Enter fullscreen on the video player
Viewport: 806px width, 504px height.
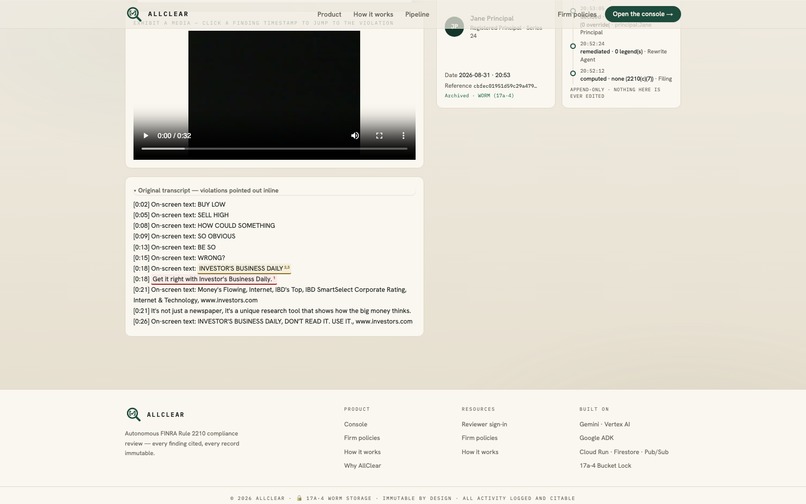pyautogui.click(x=379, y=136)
